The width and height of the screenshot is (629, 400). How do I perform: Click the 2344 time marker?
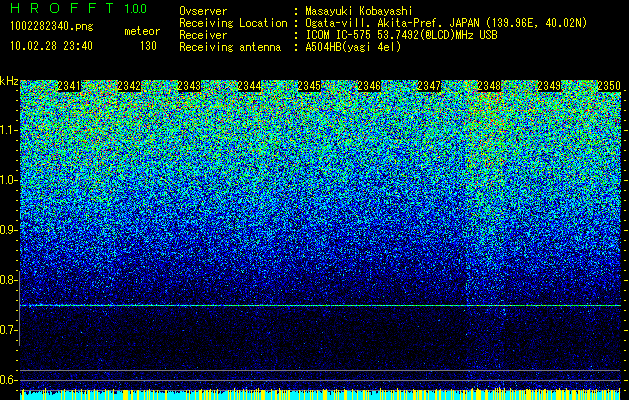pyautogui.click(x=249, y=86)
